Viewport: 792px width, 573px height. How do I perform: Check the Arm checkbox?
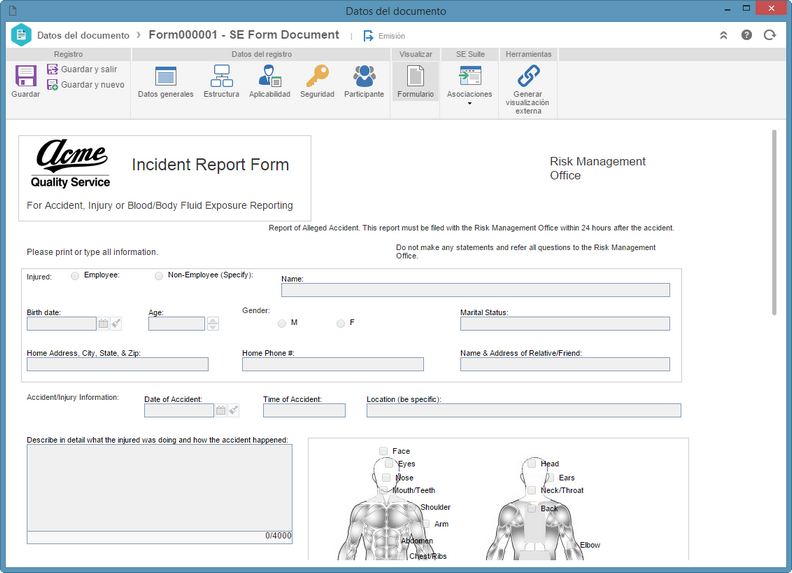(425, 524)
